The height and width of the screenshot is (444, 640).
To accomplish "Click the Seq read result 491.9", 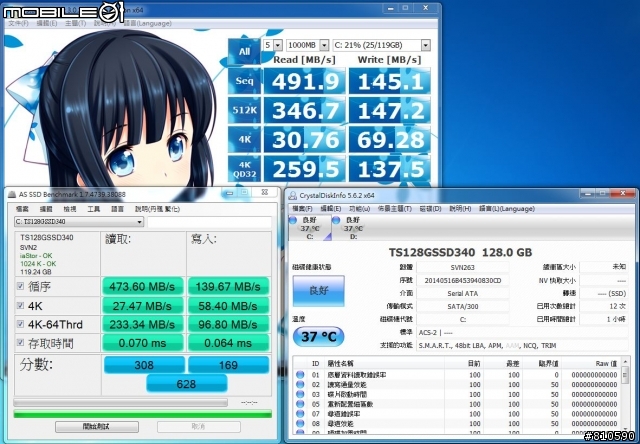I will tap(305, 81).
